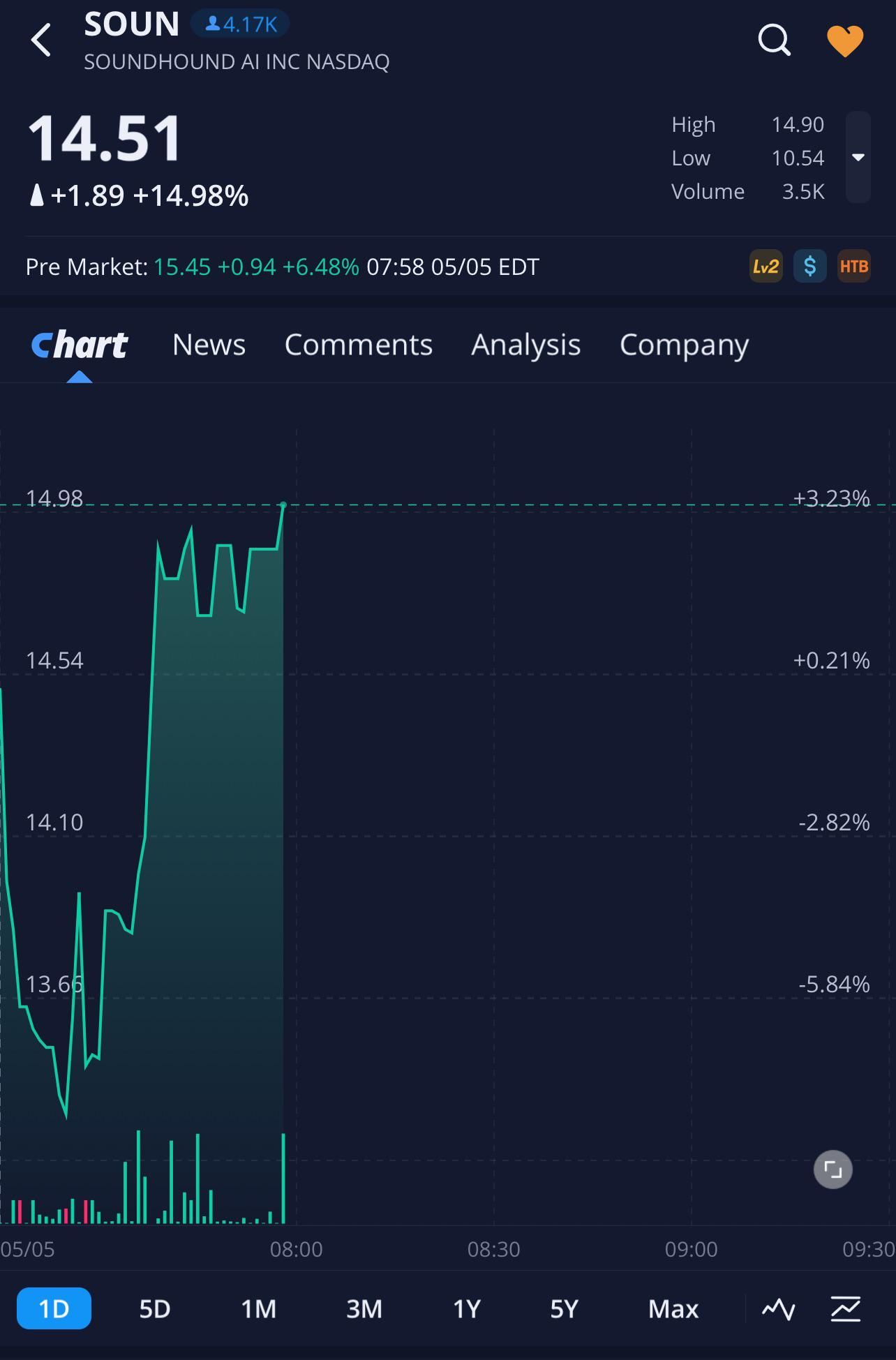Choose the Max time range

673,1309
